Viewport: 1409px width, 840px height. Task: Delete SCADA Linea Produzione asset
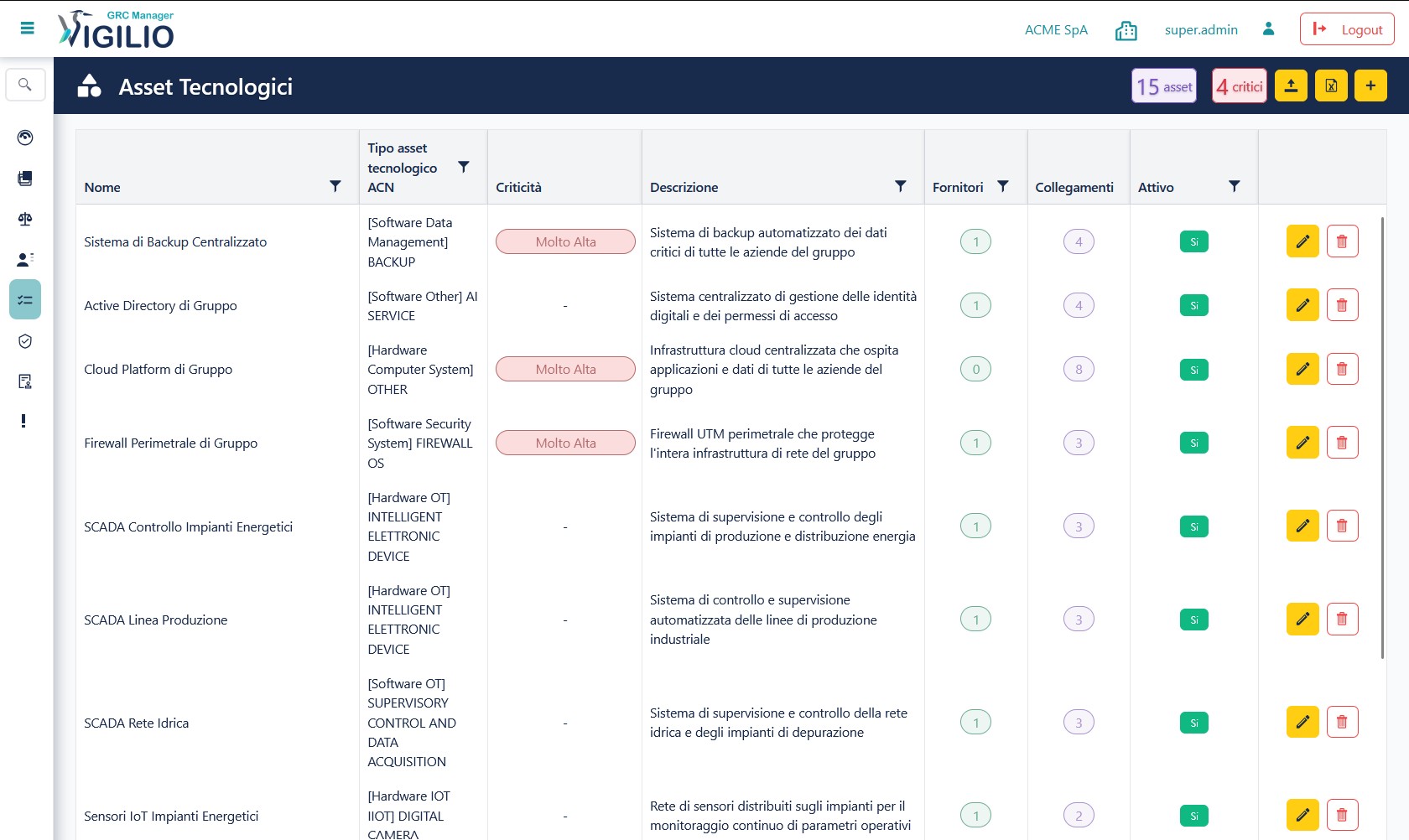tap(1342, 619)
